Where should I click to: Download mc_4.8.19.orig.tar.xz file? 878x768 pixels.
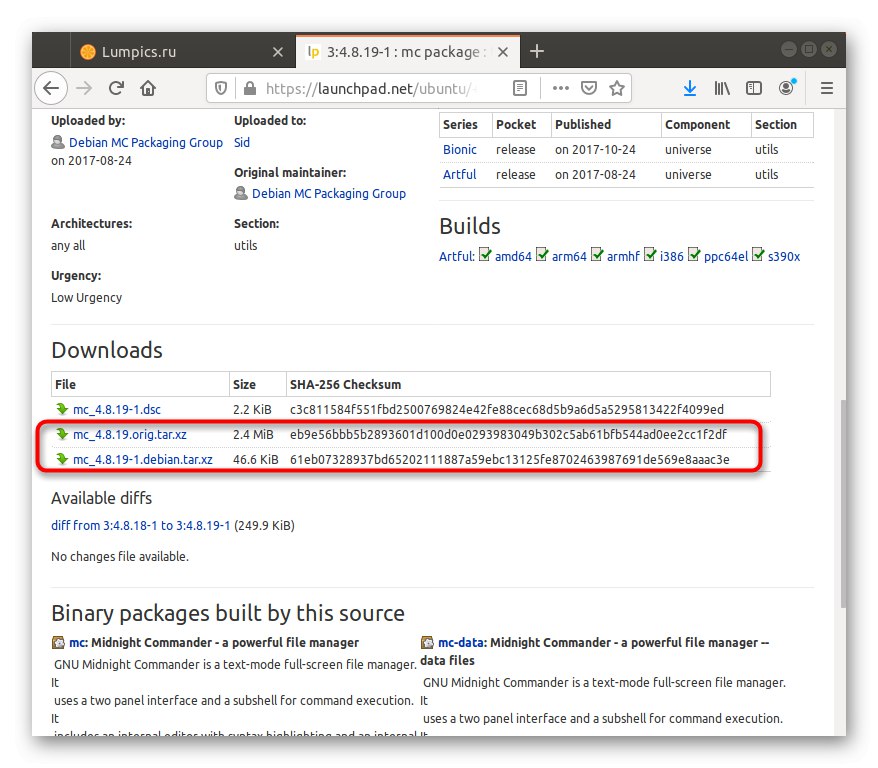click(130, 434)
